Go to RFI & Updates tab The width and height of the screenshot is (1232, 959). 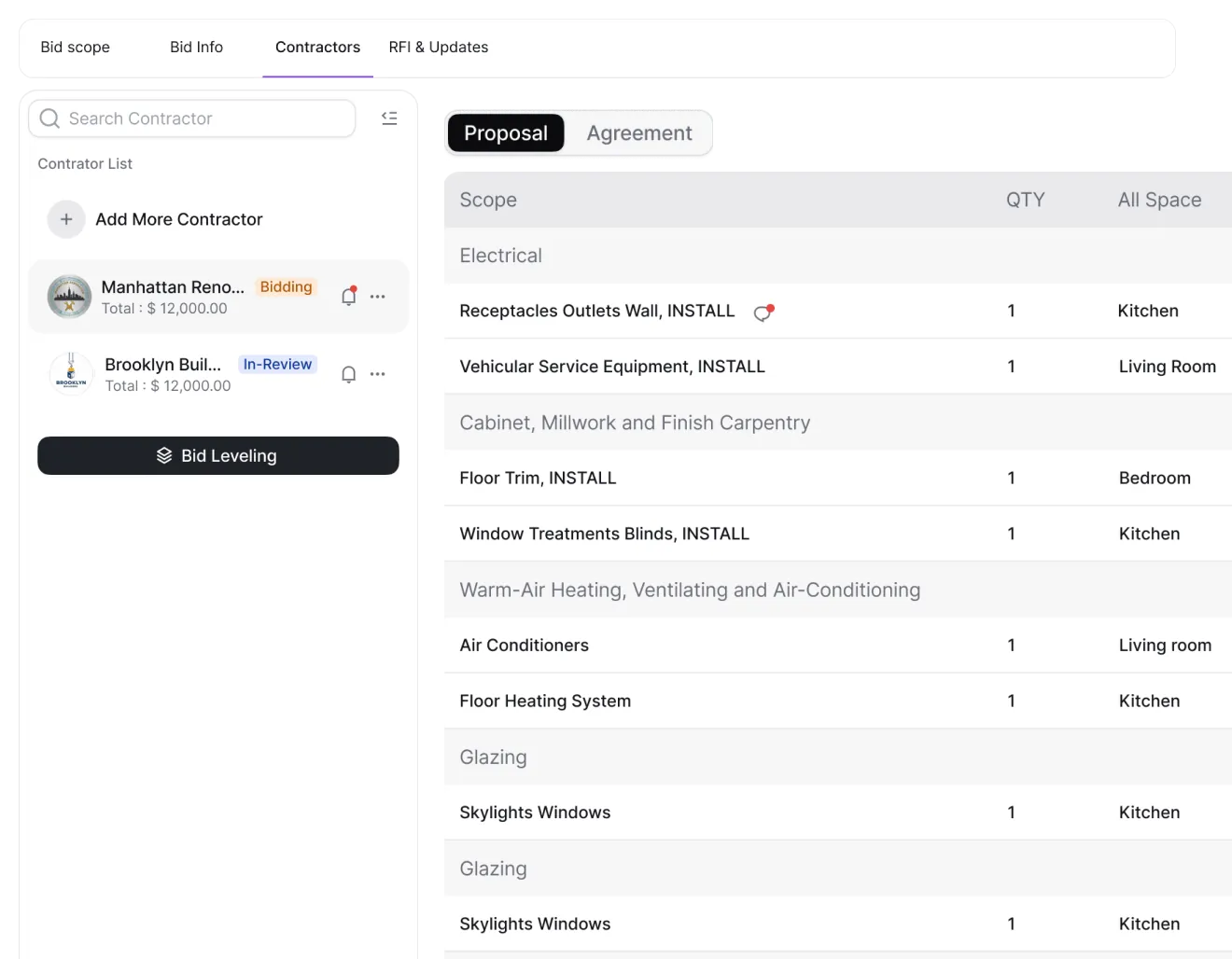[x=439, y=47]
